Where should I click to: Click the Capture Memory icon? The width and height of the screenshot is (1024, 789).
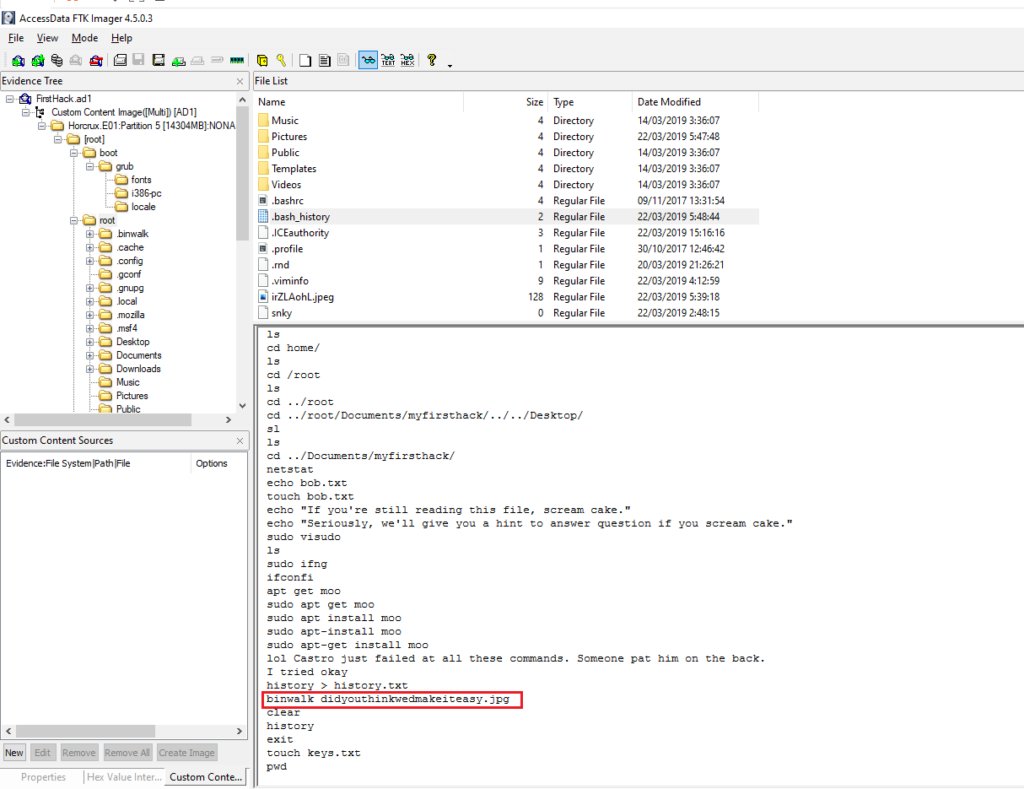tap(236, 60)
